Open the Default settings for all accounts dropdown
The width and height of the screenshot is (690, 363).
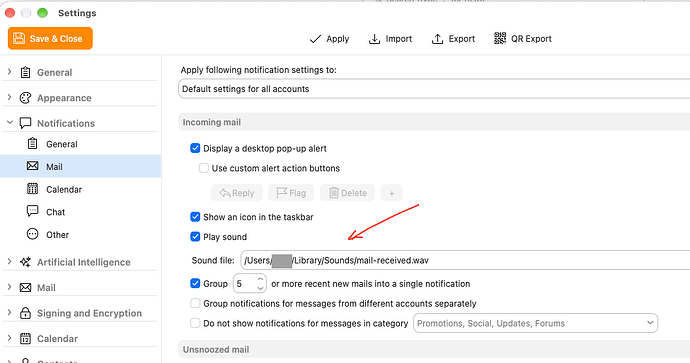434,89
